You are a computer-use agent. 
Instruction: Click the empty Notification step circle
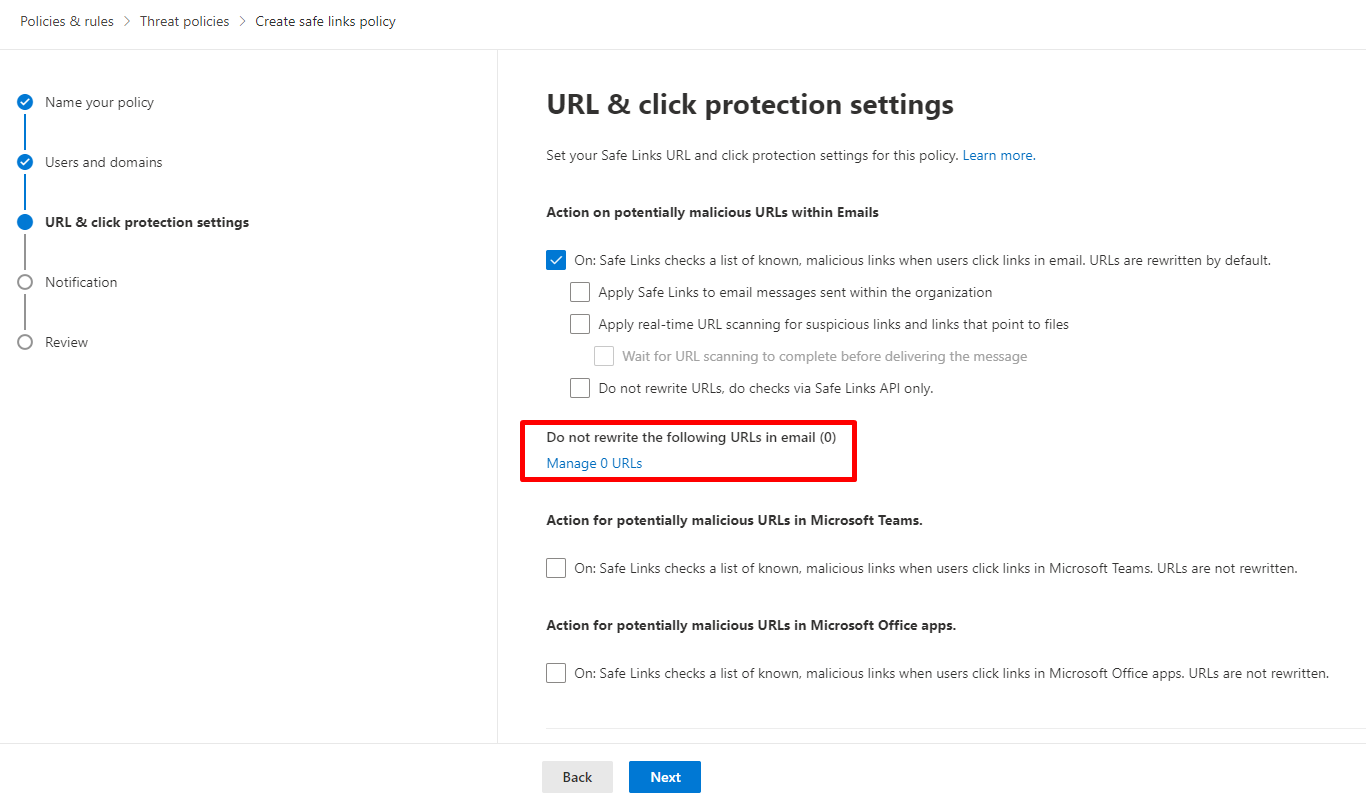click(25, 282)
